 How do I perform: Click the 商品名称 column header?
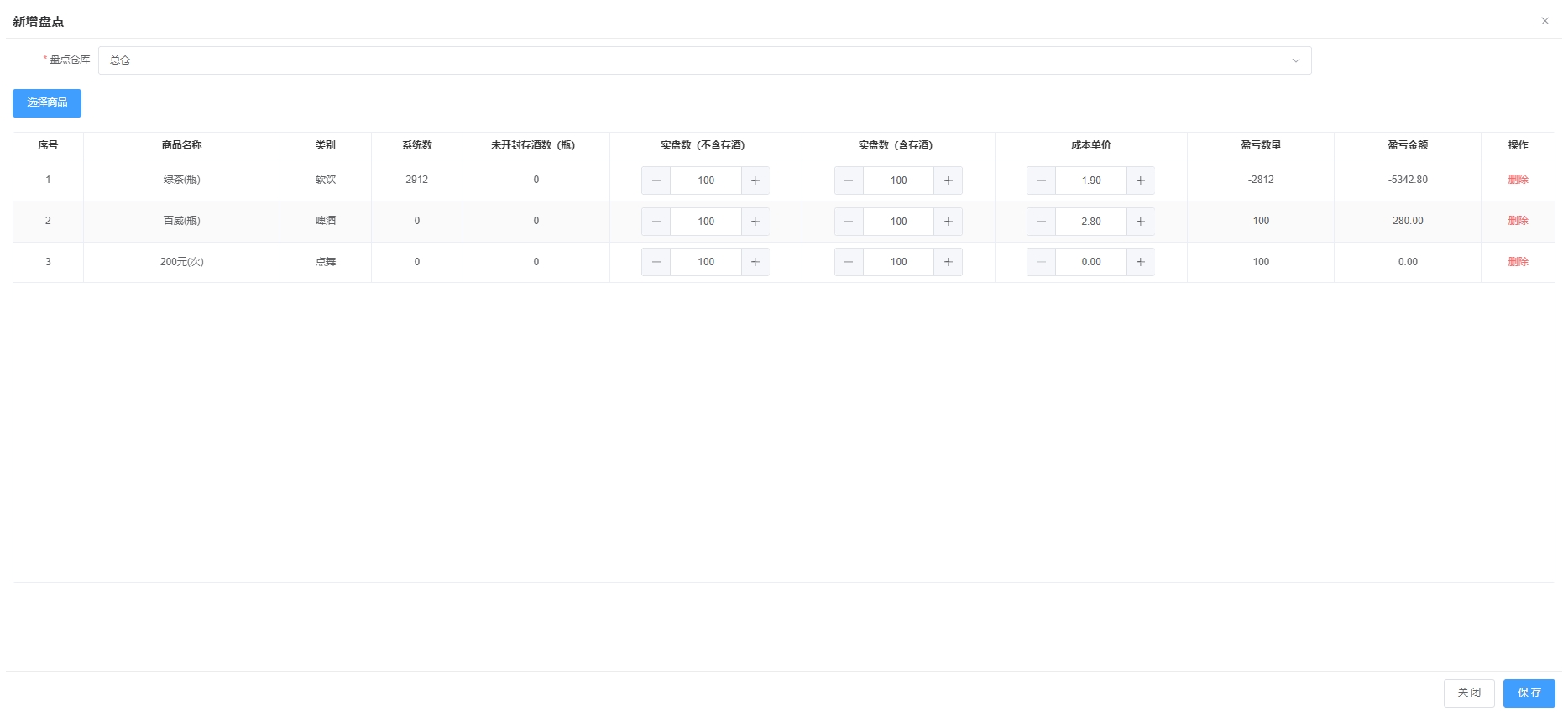click(x=181, y=145)
